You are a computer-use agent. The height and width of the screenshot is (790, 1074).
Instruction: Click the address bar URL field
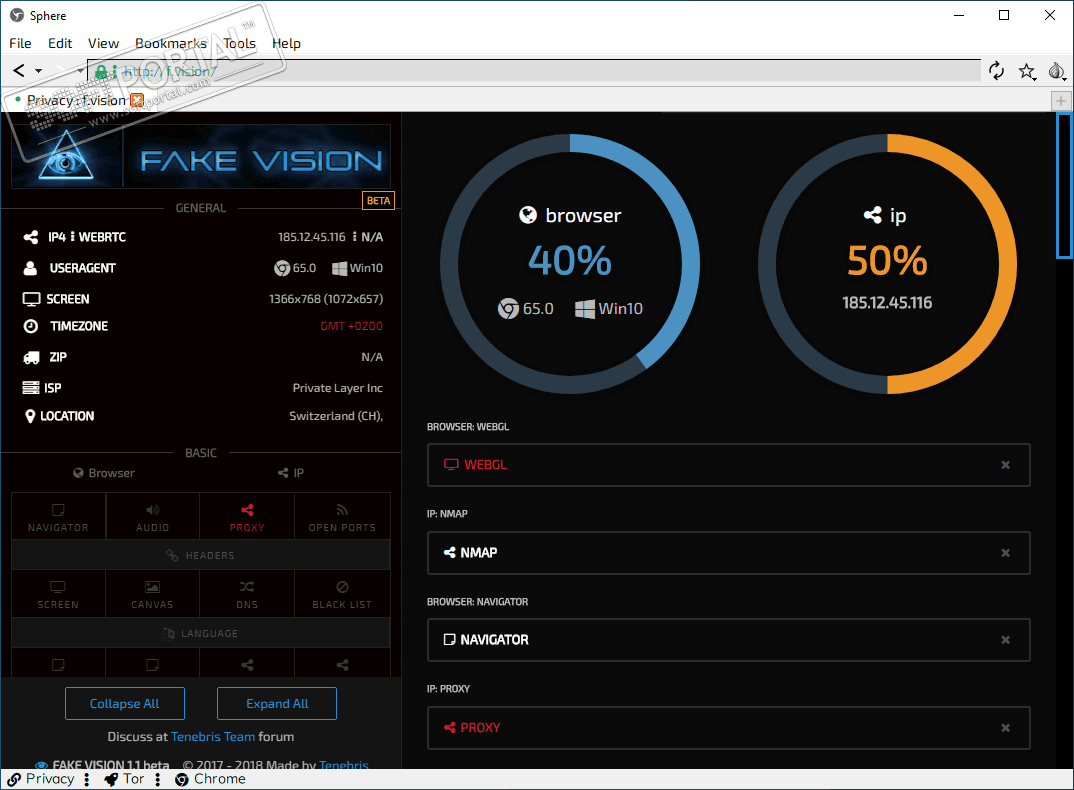534,71
